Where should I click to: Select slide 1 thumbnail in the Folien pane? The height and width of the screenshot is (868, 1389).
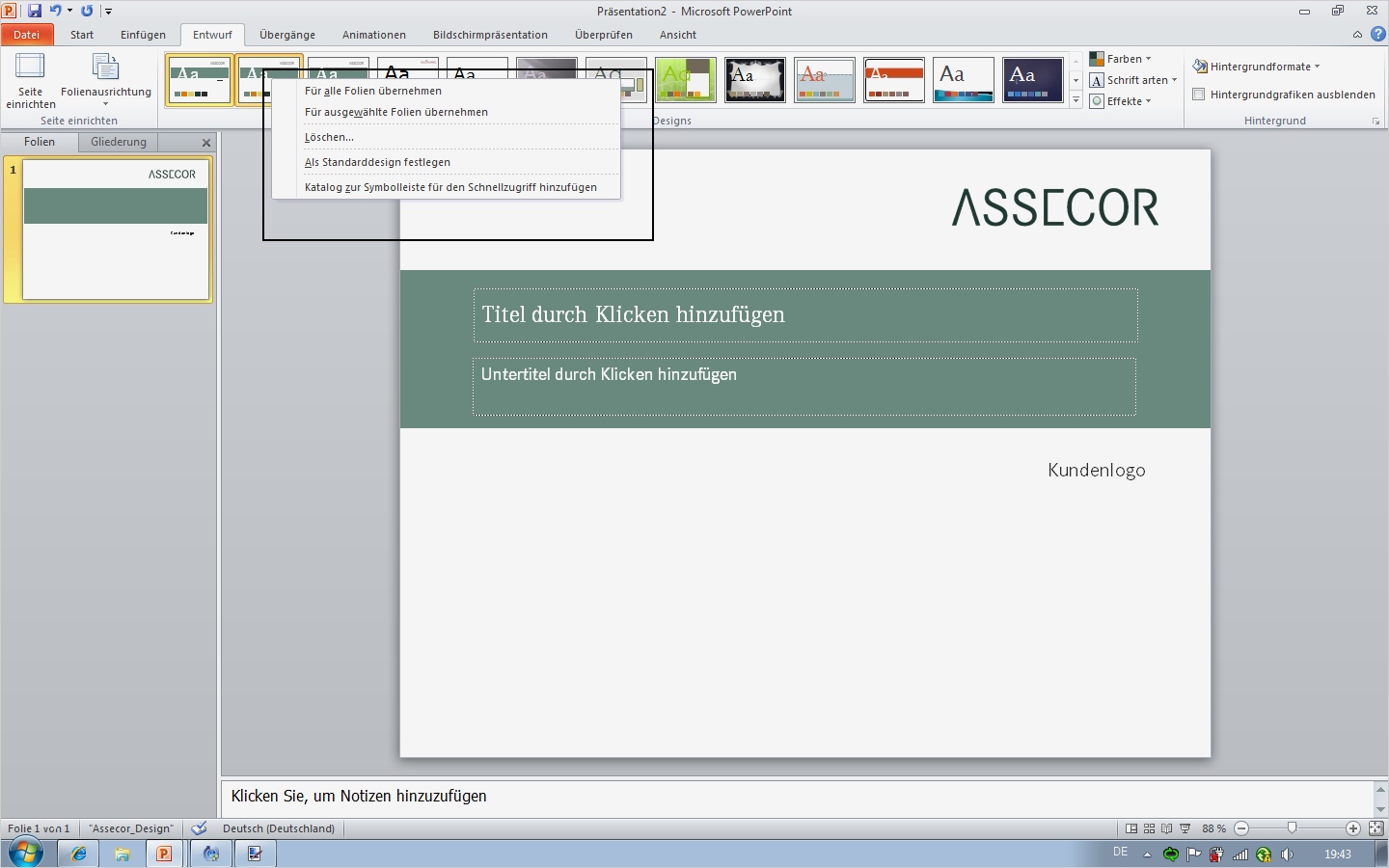[116, 230]
